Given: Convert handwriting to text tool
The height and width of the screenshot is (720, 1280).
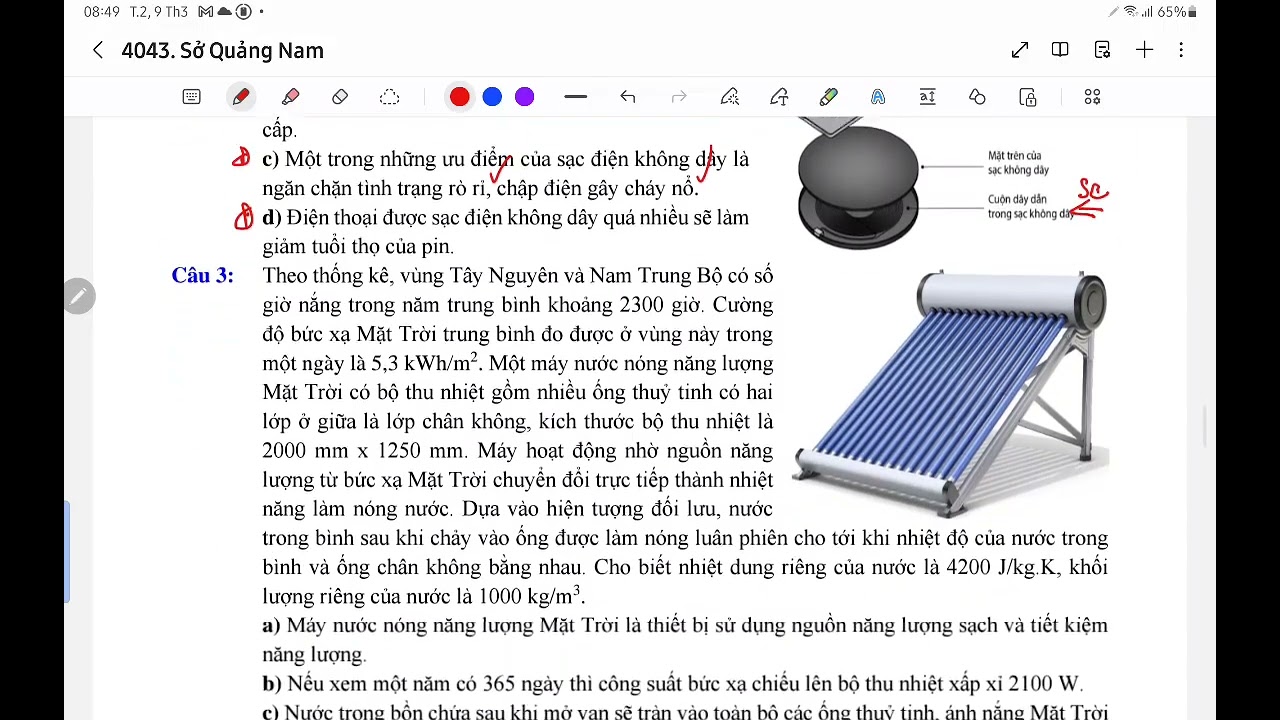Looking at the screenshot, I should click(x=779, y=97).
